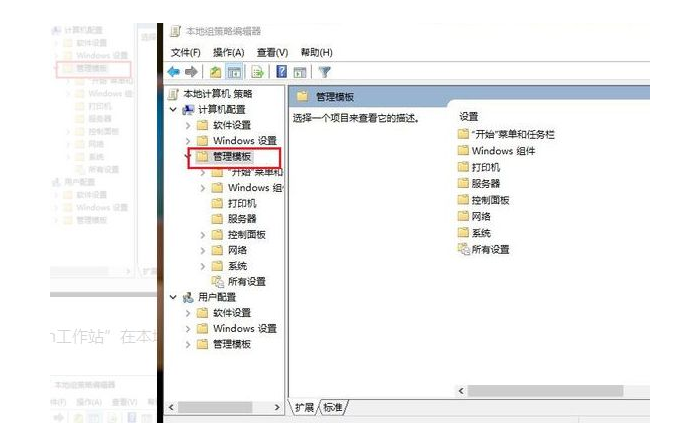Toggle the show/hide action pane icon
Viewport: 695px width, 441px height.
coord(300,72)
